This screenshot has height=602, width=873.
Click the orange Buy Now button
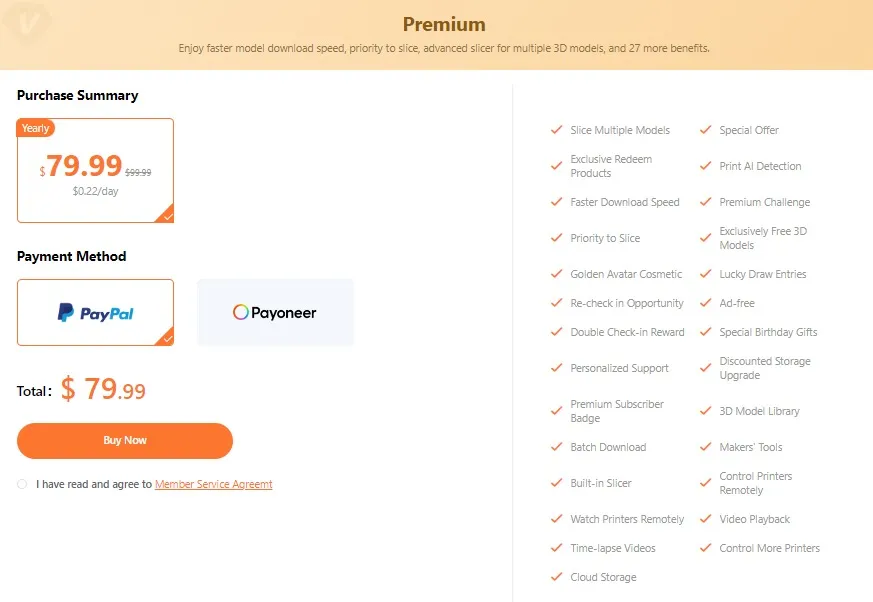tap(125, 441)
